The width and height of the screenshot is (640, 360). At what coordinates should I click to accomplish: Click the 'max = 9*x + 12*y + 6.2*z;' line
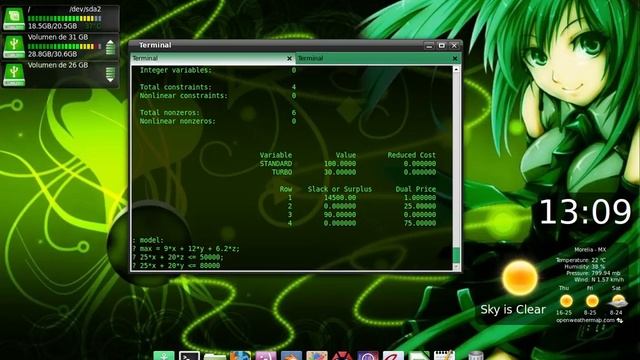[186, 249]
